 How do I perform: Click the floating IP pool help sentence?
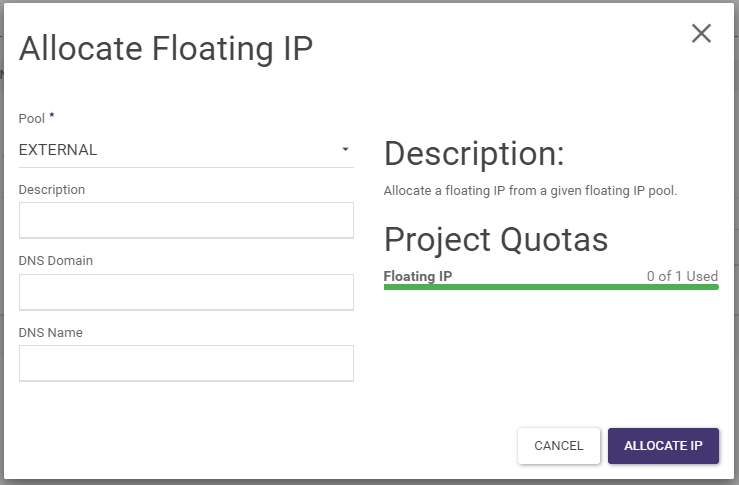[531, 190]
